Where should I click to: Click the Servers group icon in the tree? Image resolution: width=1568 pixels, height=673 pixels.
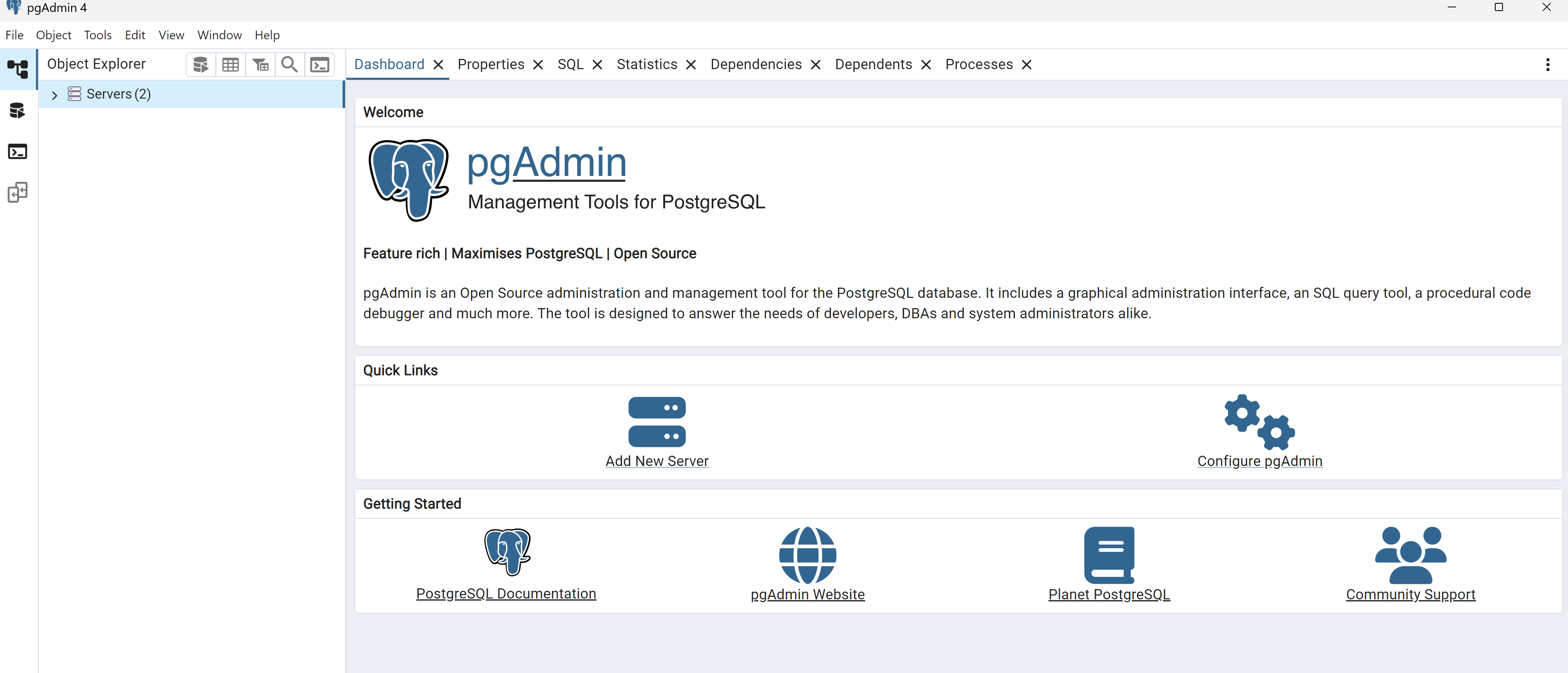pyautogui.click(x=74, y=94)
